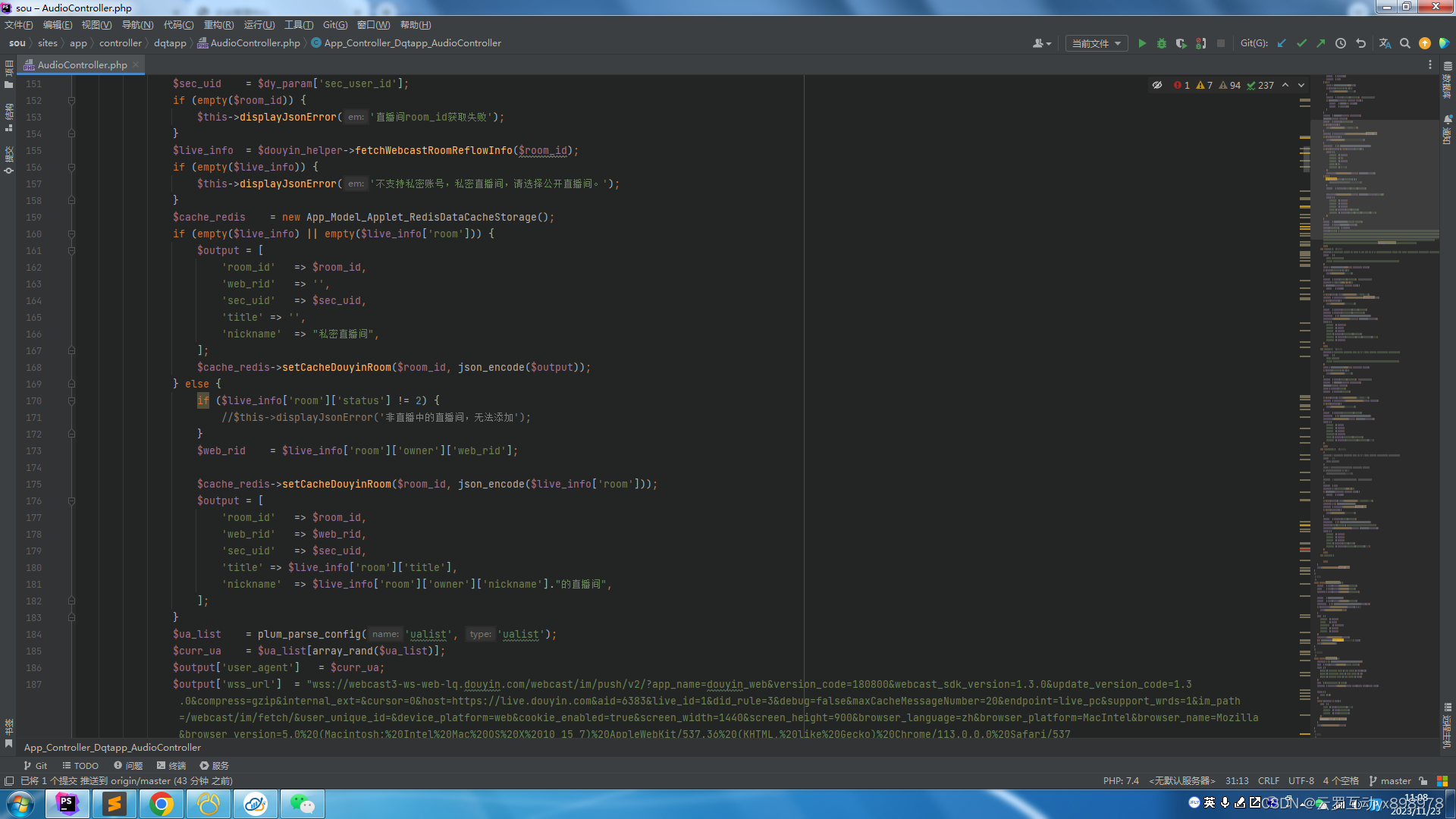Click the PHP: 7.4 language level status
Viewport: 1456px width, 819px height.
click(1121, 781)
